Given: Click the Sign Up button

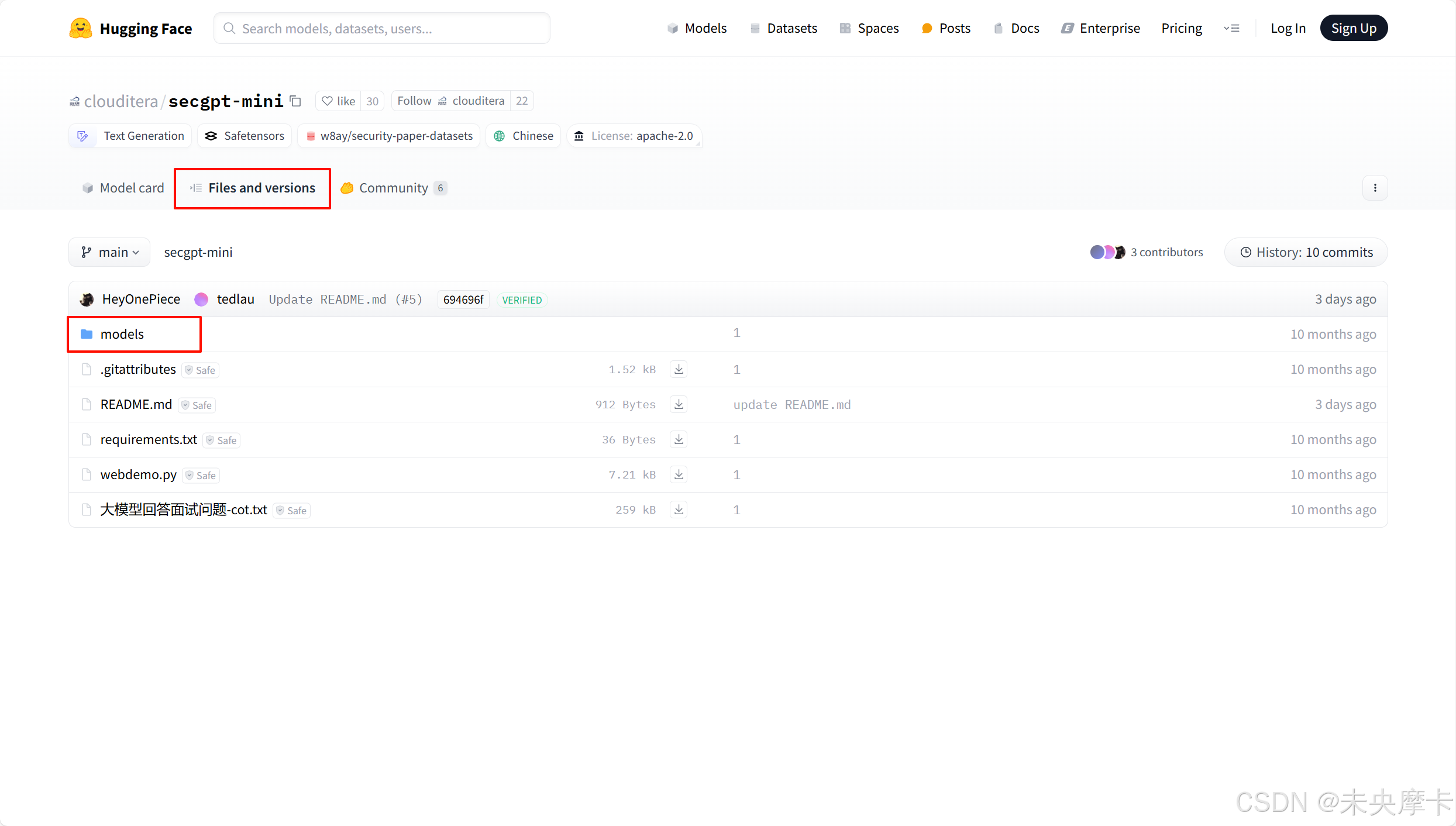Looking at the screenshot, I should point(1353,28).
